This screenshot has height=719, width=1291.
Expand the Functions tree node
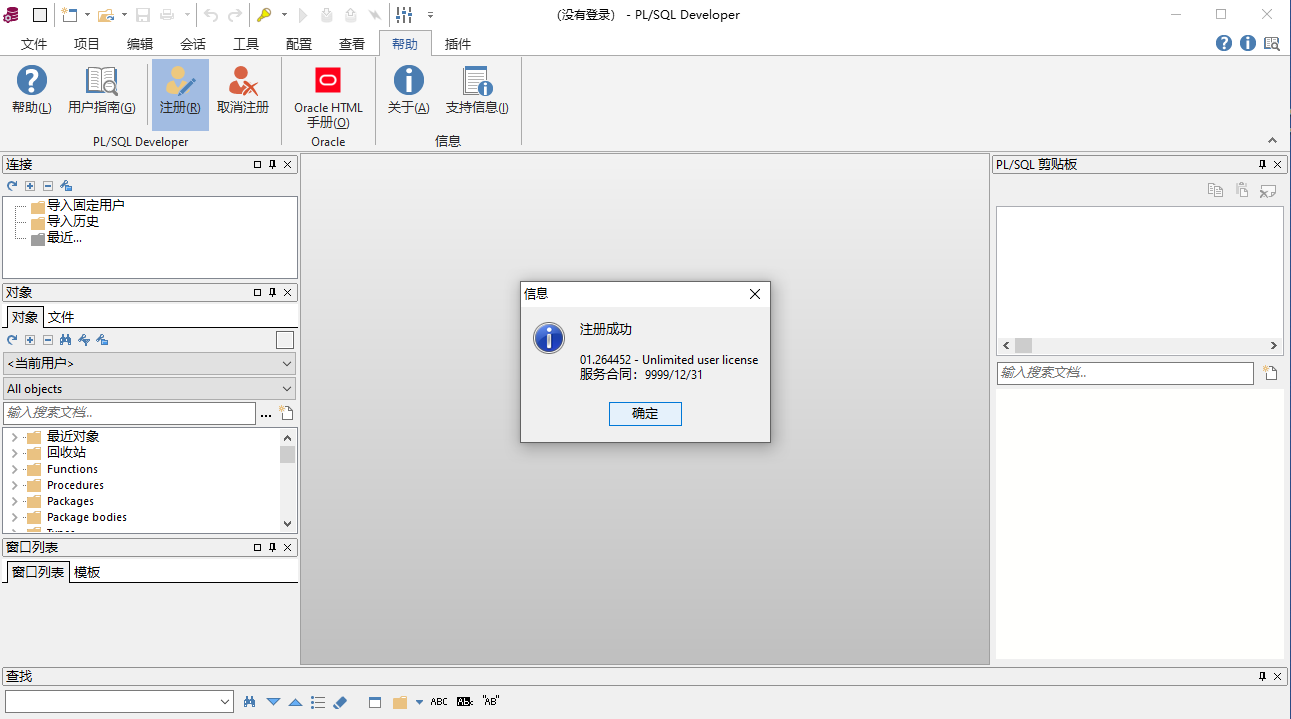(14, 469)
